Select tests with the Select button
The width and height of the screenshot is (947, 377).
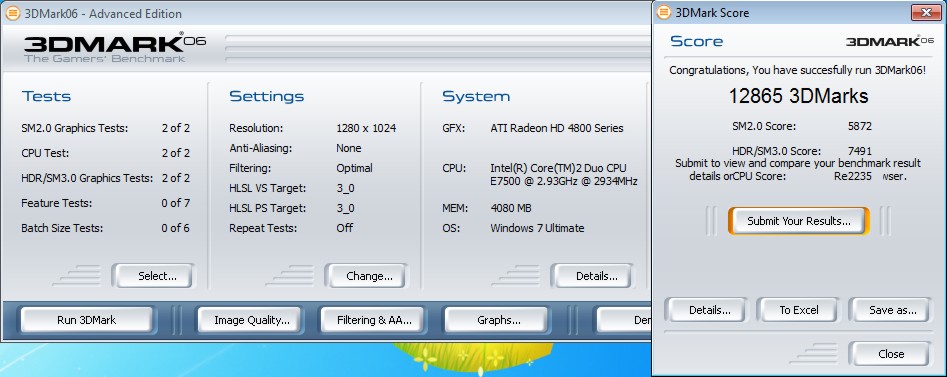click(157, 276)
